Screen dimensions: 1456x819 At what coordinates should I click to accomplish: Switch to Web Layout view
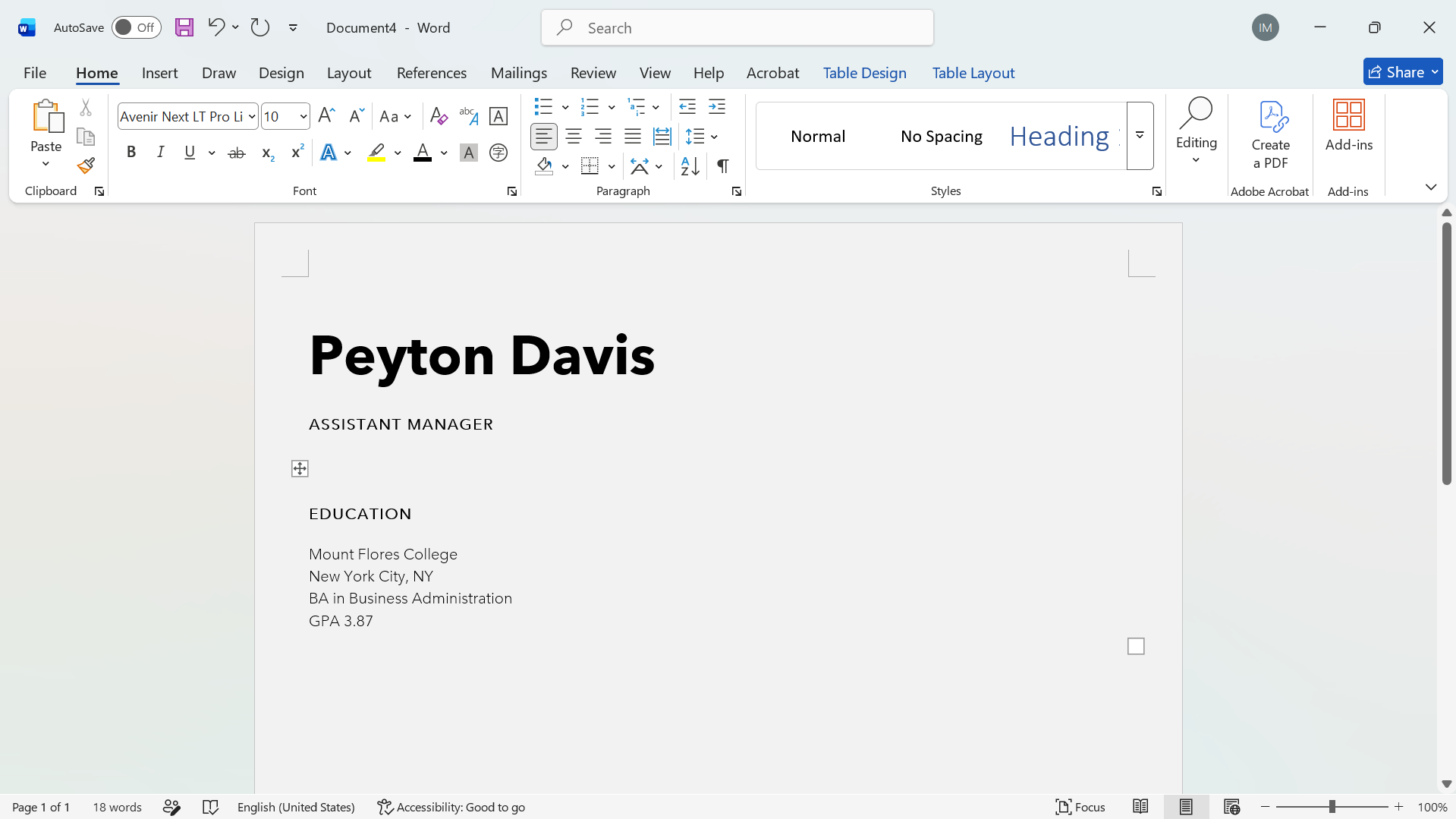[1231, 807]
